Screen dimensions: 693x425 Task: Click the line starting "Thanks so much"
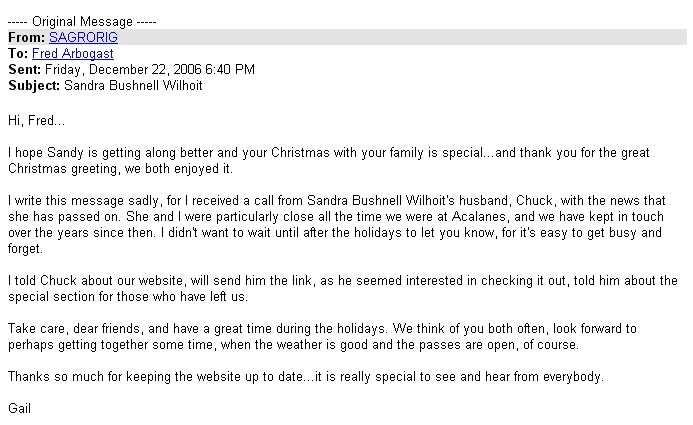pyautogui.click(x=306, y=376)
